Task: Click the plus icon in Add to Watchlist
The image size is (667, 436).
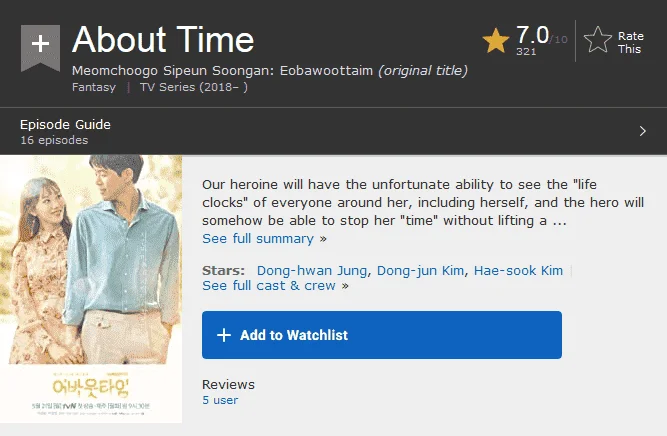Action: [x=224, y=335]
